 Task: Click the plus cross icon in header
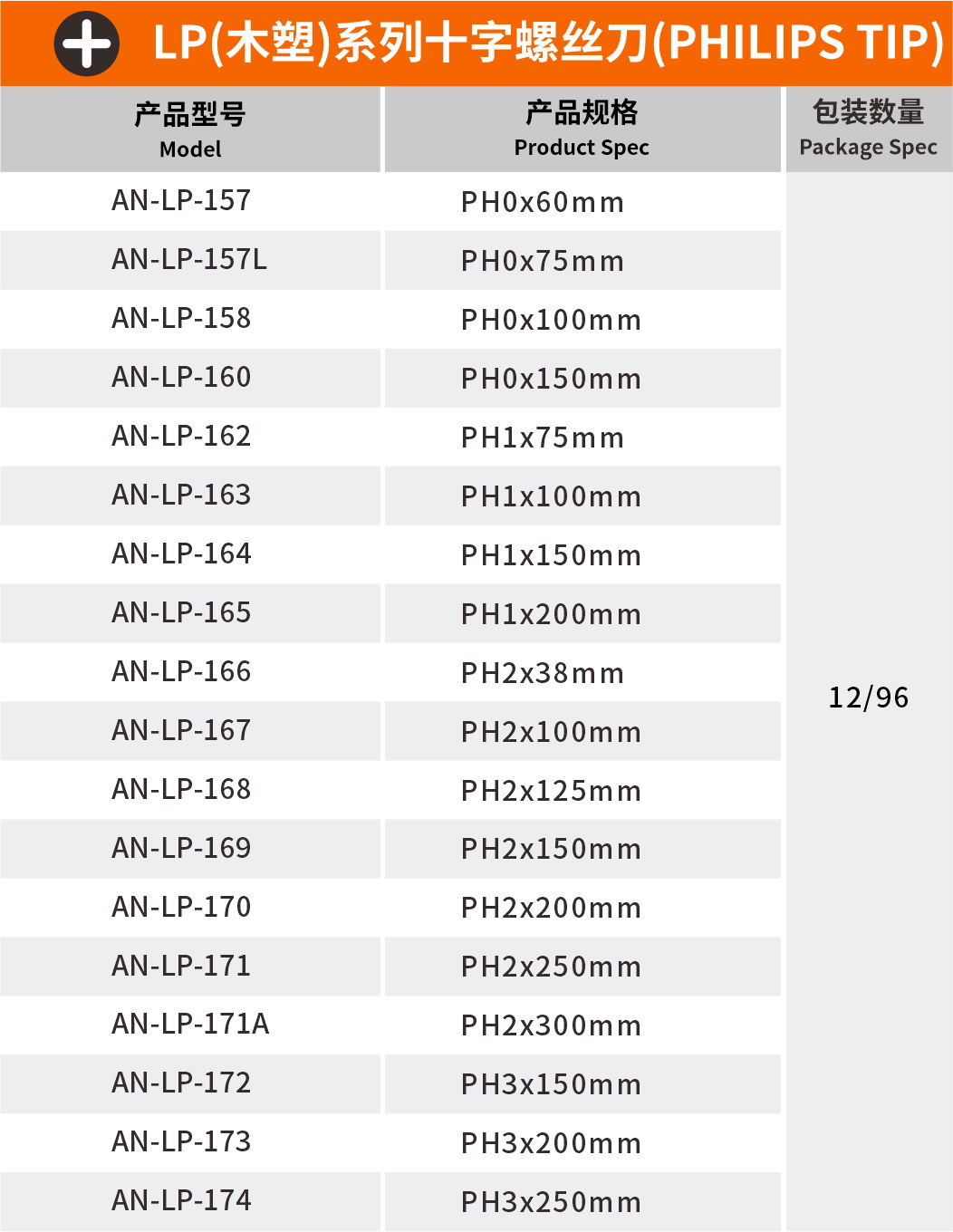point(87,43)
